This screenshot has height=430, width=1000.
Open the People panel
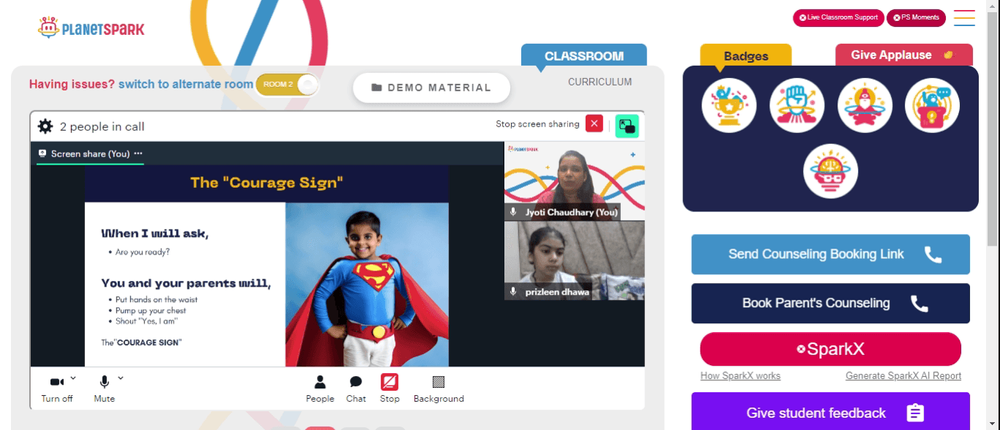point(320,389)
